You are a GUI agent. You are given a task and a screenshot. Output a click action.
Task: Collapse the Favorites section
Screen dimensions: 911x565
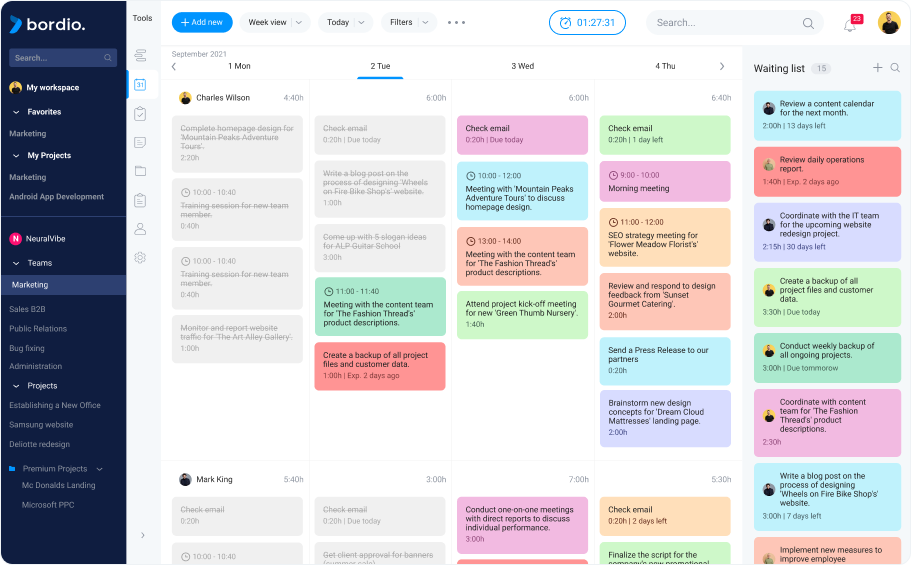[16, 112]
